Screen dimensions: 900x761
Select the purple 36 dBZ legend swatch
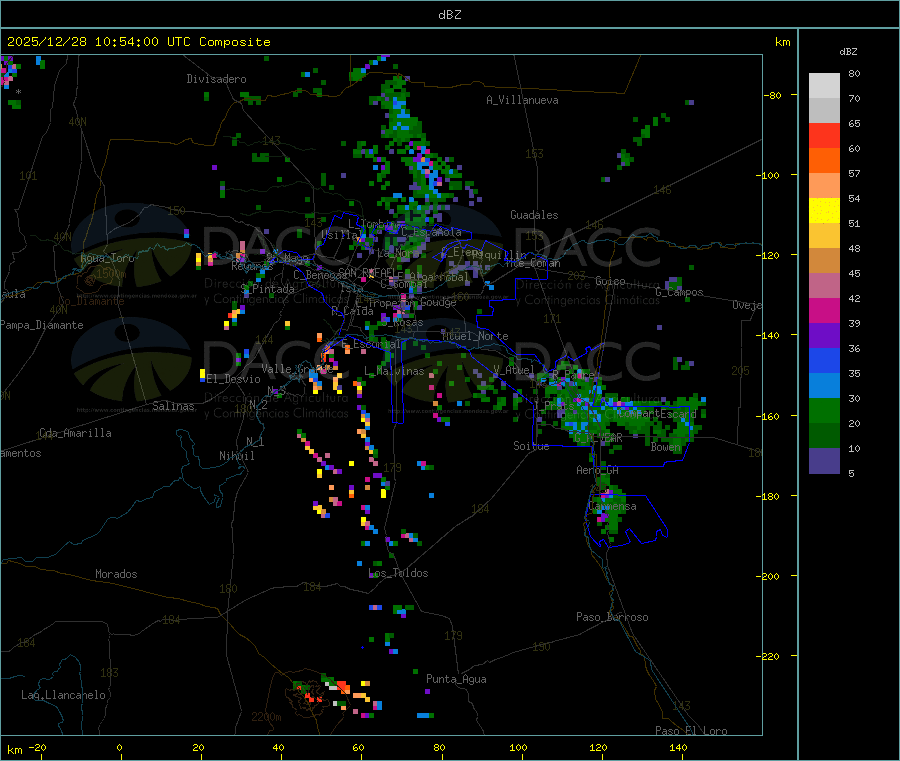point(824,336)
